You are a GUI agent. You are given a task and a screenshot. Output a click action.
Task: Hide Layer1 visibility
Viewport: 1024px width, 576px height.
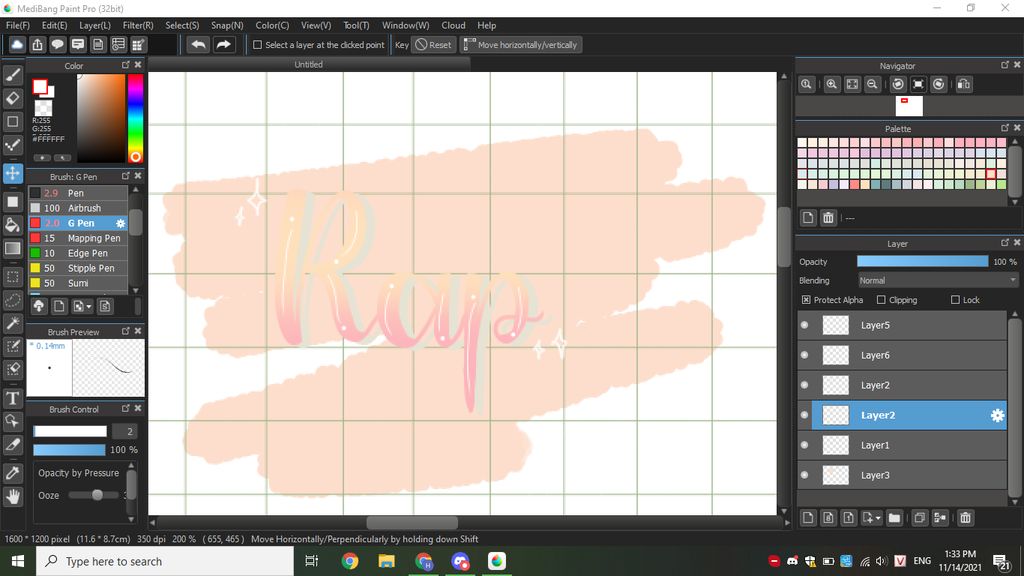[805, 445]
